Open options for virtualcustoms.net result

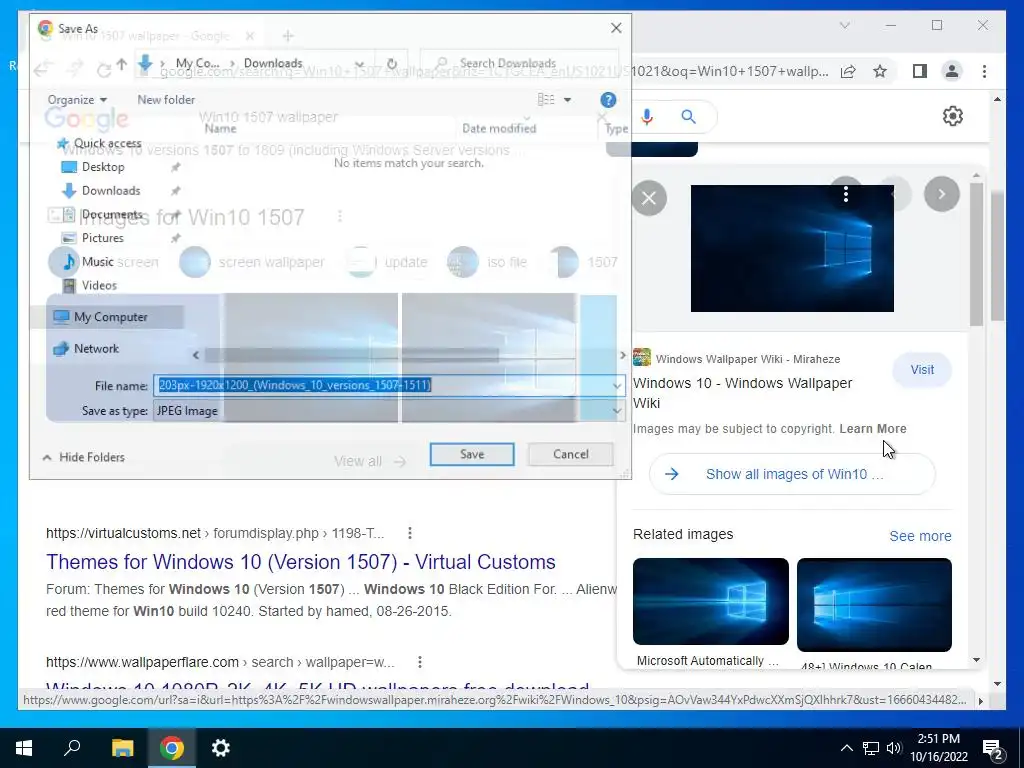click(409, 534)
